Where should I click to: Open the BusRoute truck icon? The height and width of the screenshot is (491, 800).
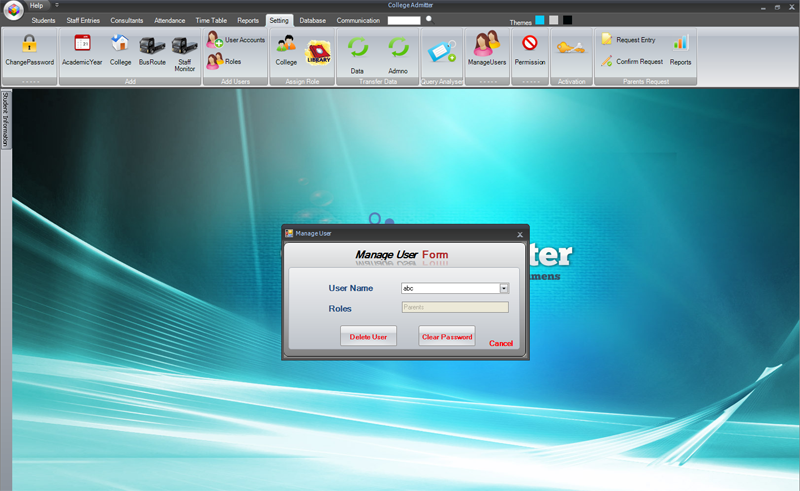[x=152, y=46]
